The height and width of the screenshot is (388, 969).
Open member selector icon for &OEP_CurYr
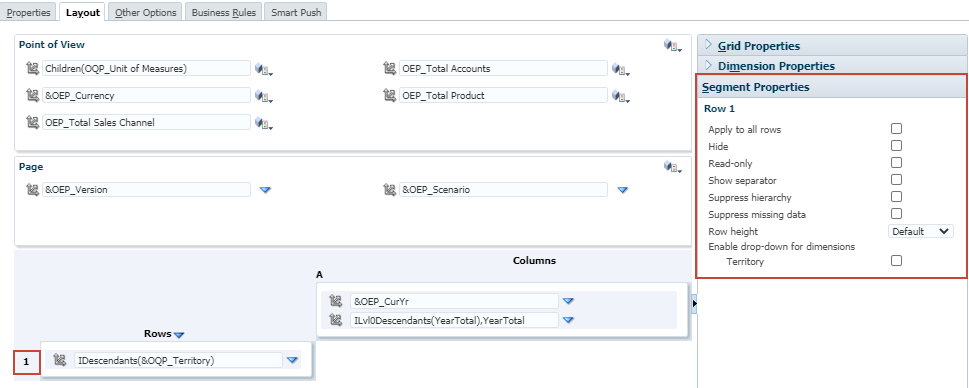(x=336, y=301)
